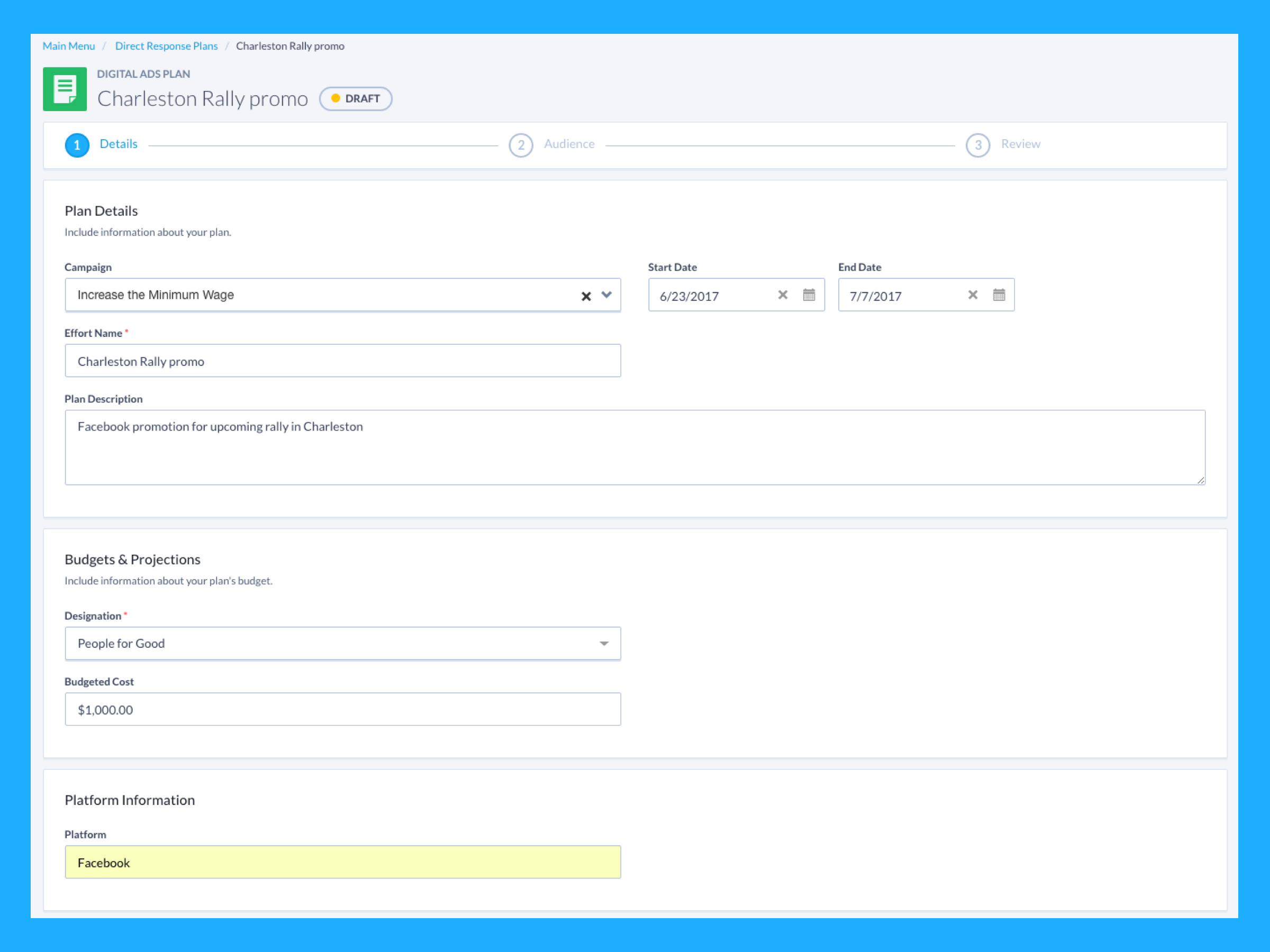Click step 2 circle for Audience
Image resolution: width=1270 pixels, height=952 pixels.
pos(521,145)
